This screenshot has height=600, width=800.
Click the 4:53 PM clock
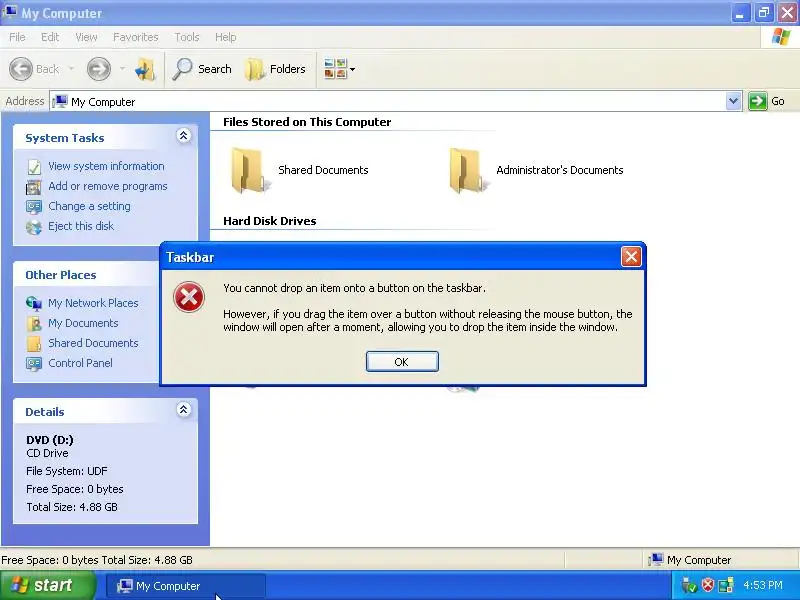point(763,585)
